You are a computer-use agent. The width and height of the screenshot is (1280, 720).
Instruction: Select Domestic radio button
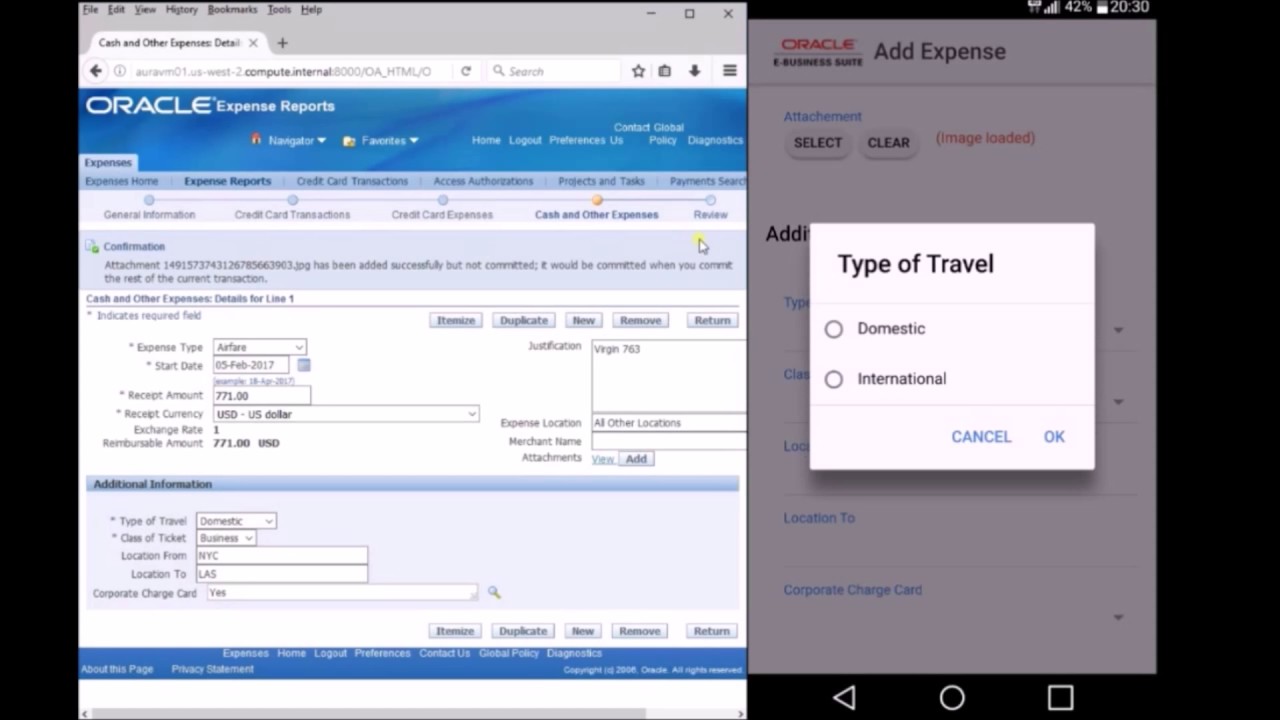(834, 329)
